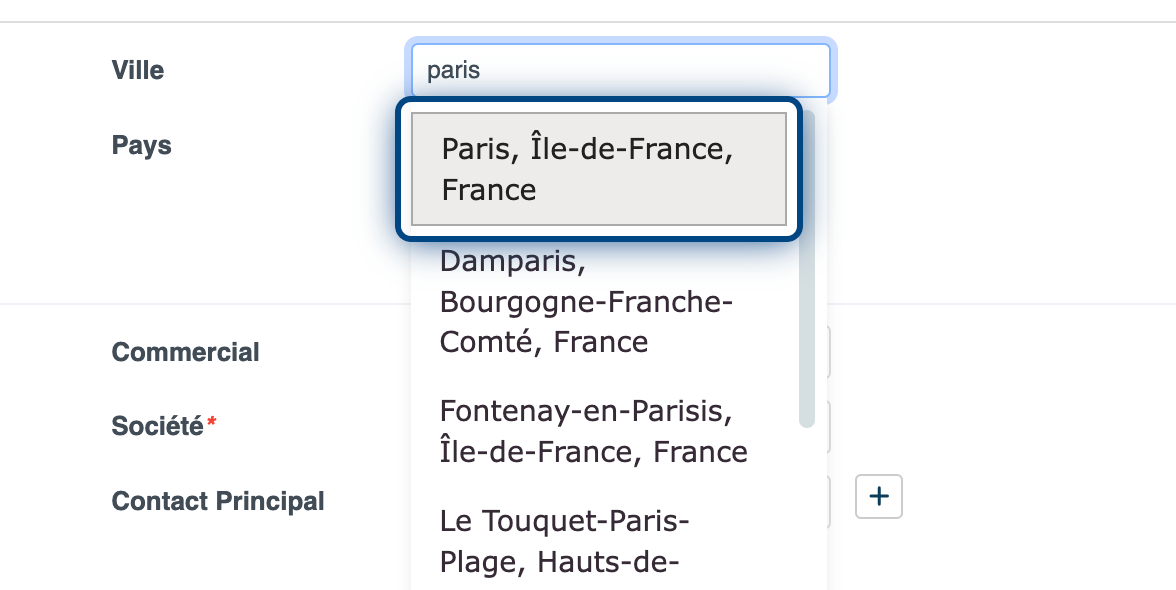Image resolution: width=1176 pixels, height=590 pixels.
Task: Click the plus icon beside Contact Principal
Action: pos(879,497)
